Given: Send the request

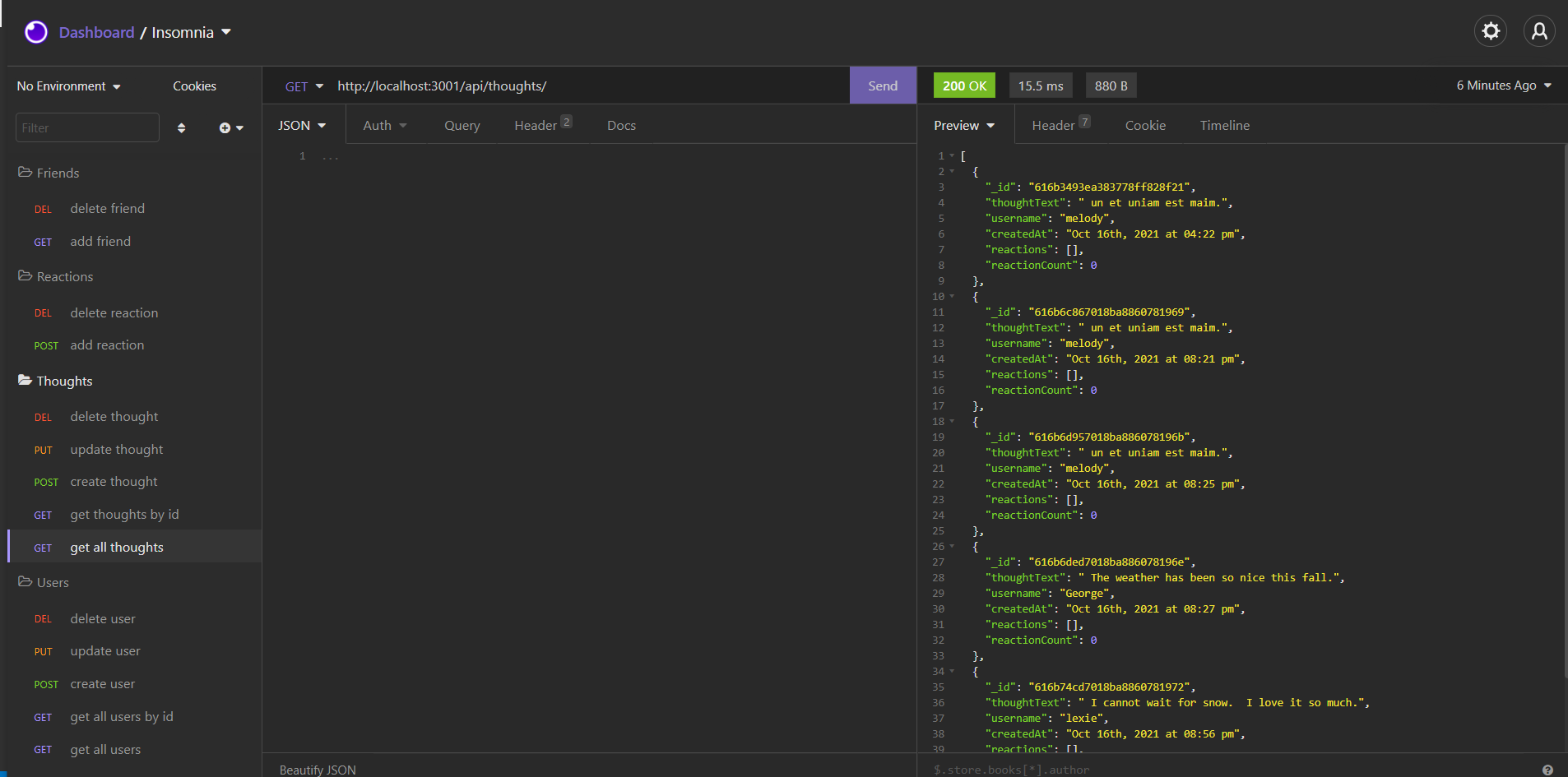Looking at the screenshot, I should point(883,86).
